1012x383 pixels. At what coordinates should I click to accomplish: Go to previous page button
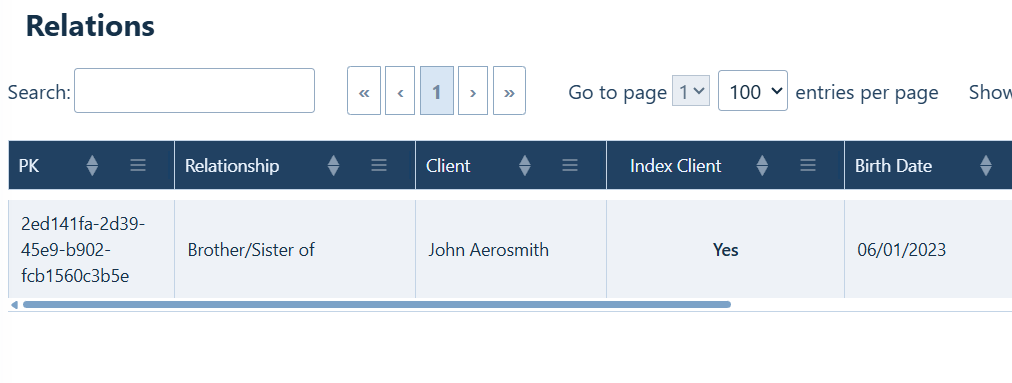[400, 90]
